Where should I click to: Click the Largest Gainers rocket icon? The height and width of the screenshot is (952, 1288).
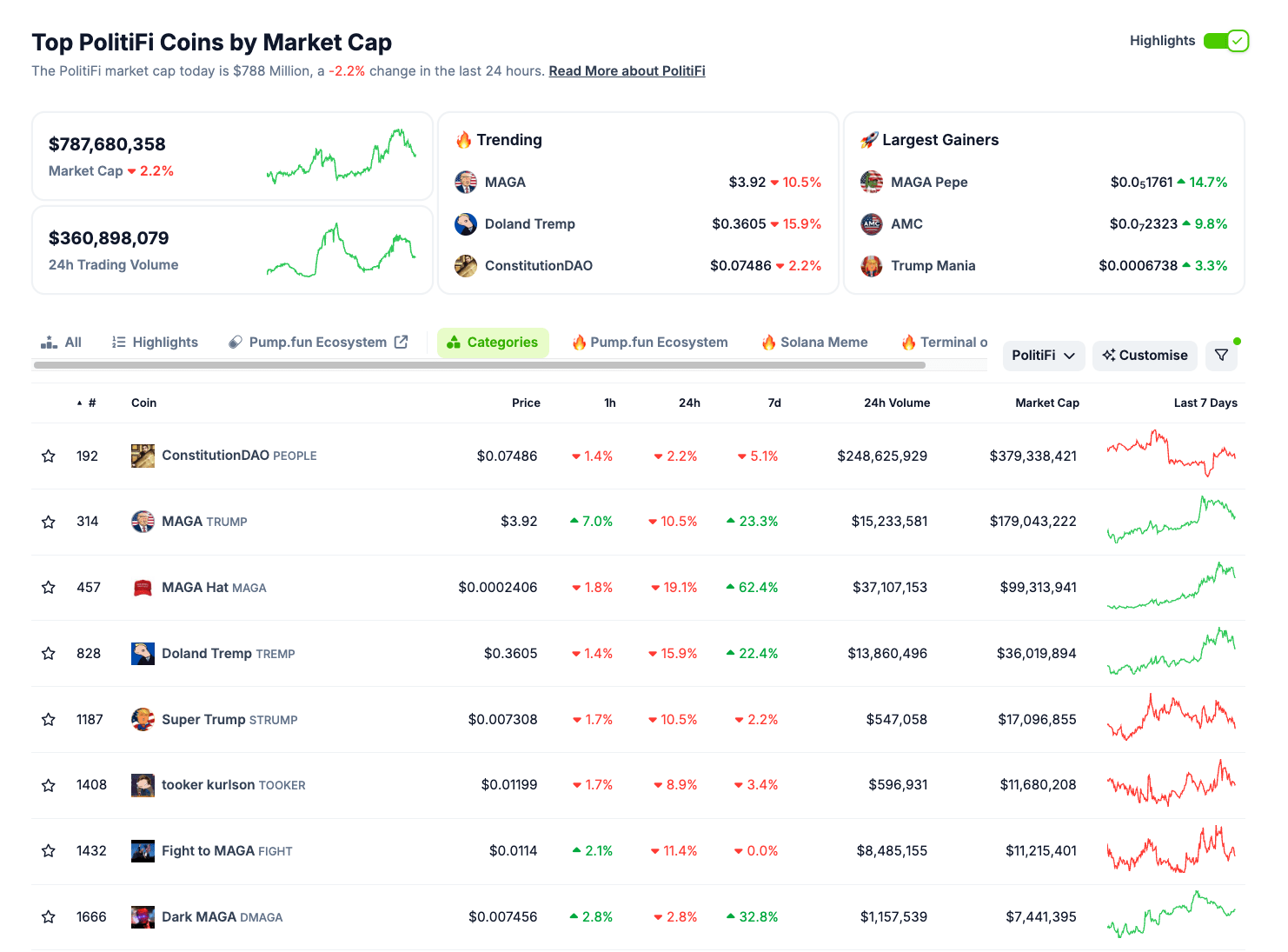869,140
